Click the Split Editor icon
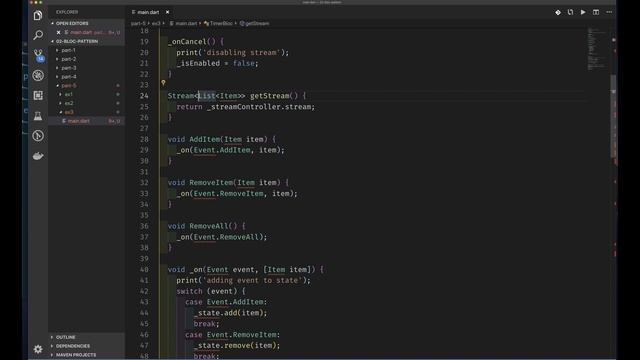 click(596, 12)
